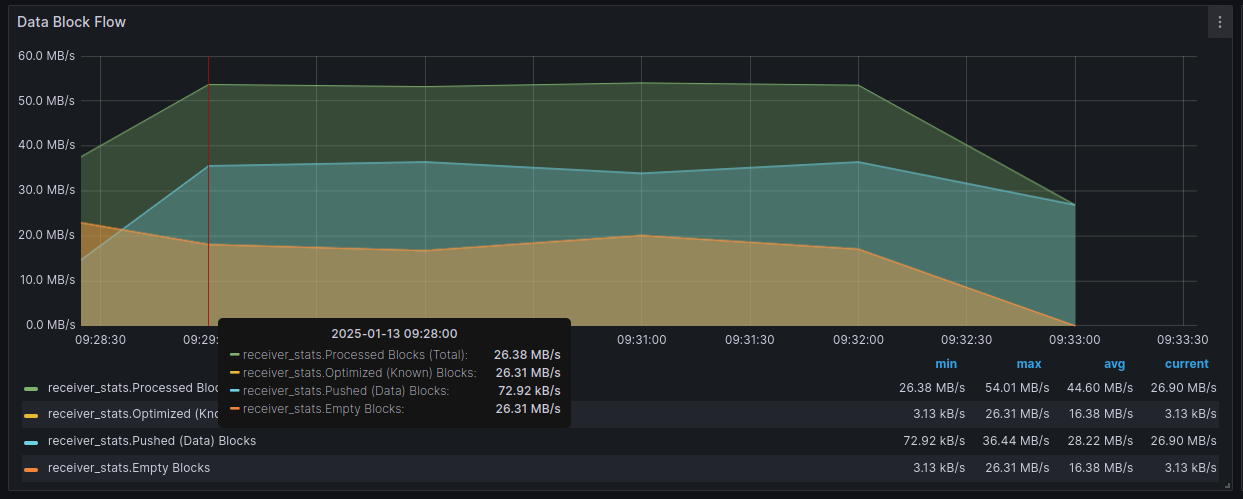Viewport: 1243px width, 499px height.
Task: Click the red time cursor line in graph
Action: [208, 190]
